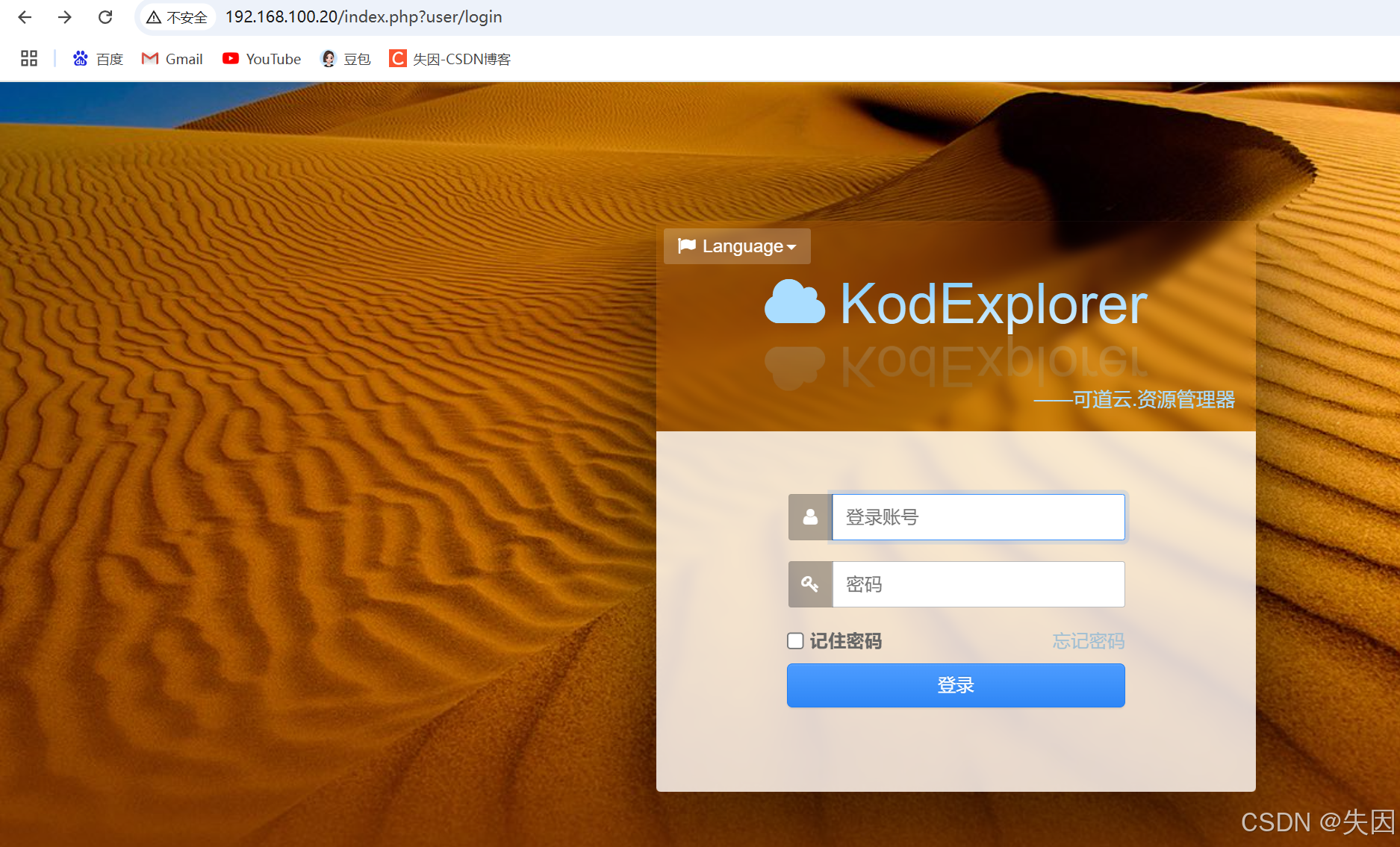The image size is (1400, 847).
Task: Open the YouTube bookmark
Action: (262, 59)
